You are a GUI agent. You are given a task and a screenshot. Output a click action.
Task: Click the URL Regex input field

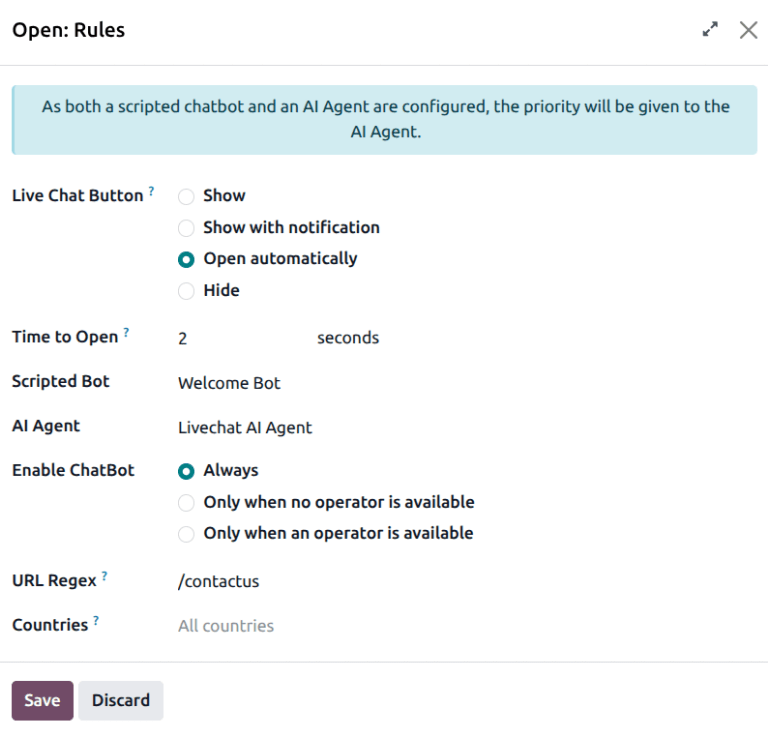[300, 581]
